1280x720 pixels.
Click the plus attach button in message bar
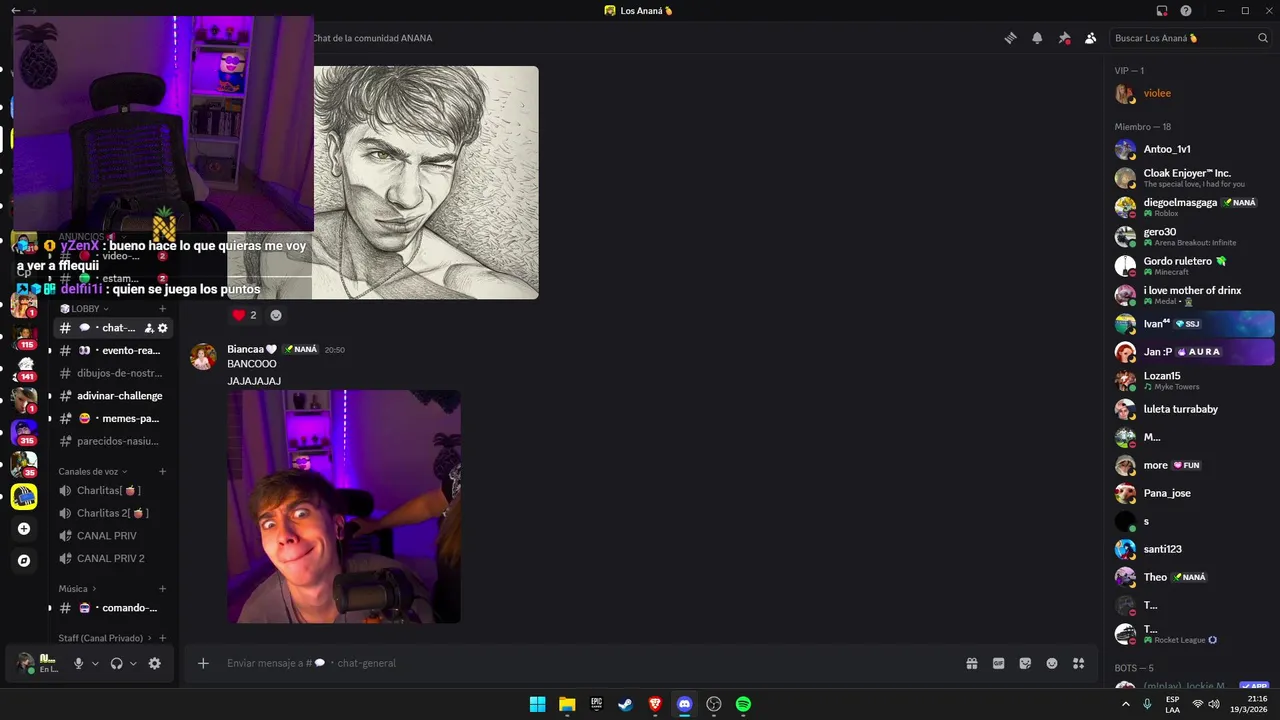coord(203,663)
